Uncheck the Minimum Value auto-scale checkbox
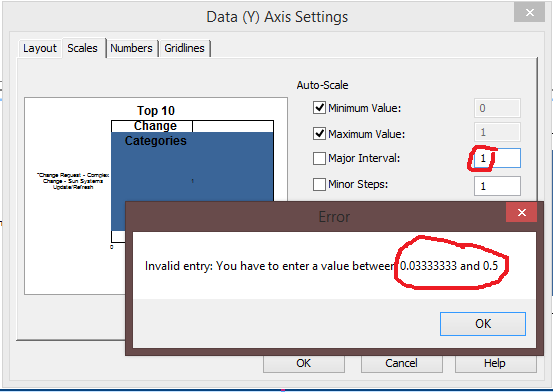Image resolution: width=553 pixels, height=392 pixels. [319, 108]
